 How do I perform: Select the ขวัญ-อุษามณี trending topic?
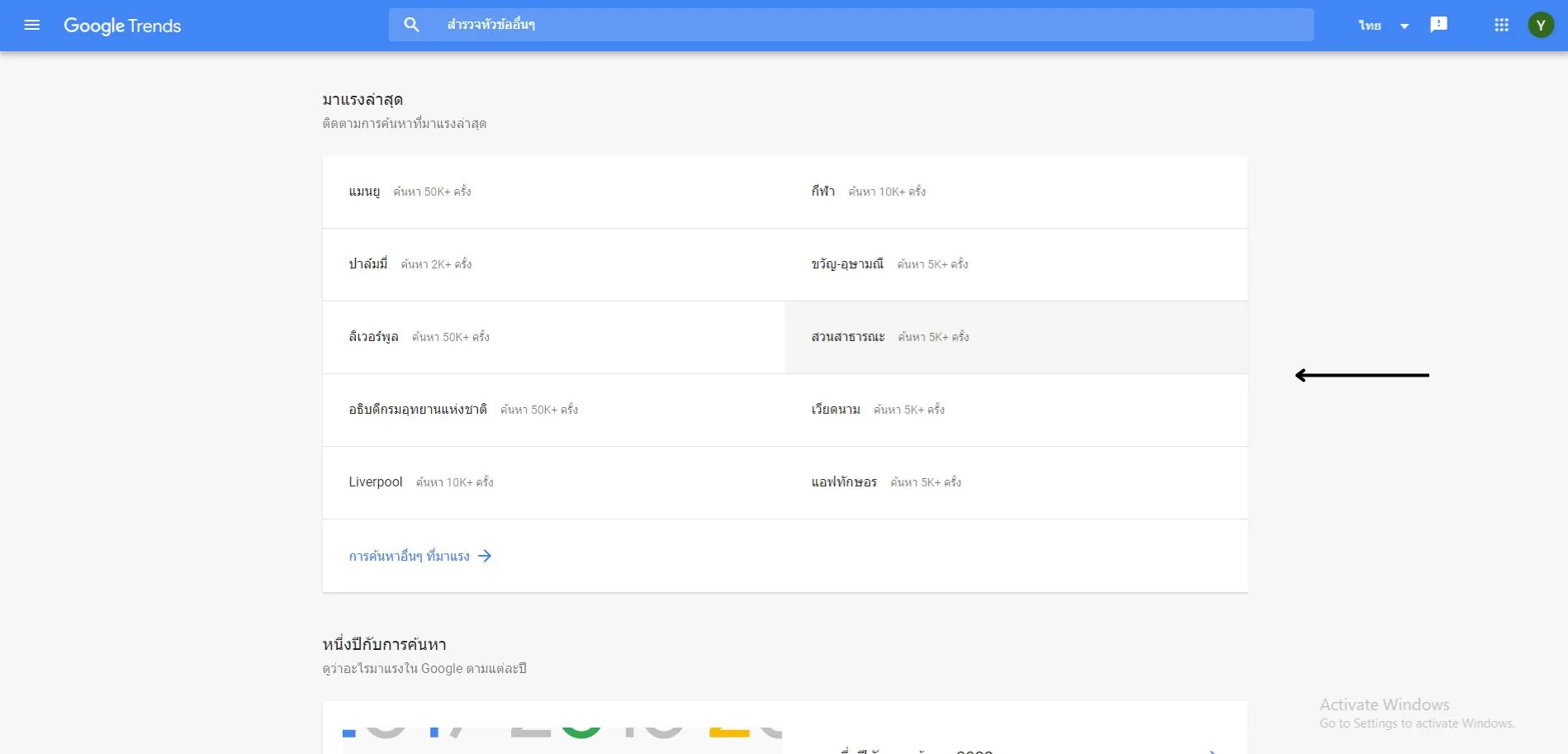tap(847, 264)
